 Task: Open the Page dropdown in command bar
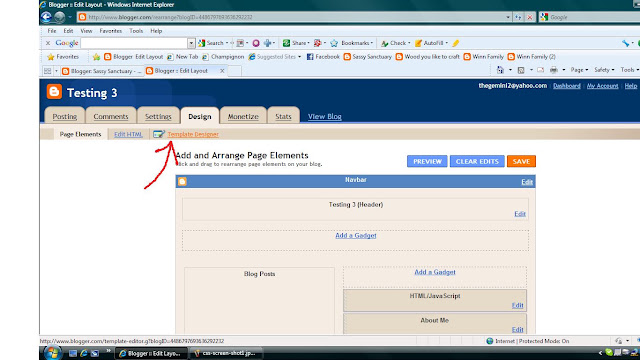point(579,70)
